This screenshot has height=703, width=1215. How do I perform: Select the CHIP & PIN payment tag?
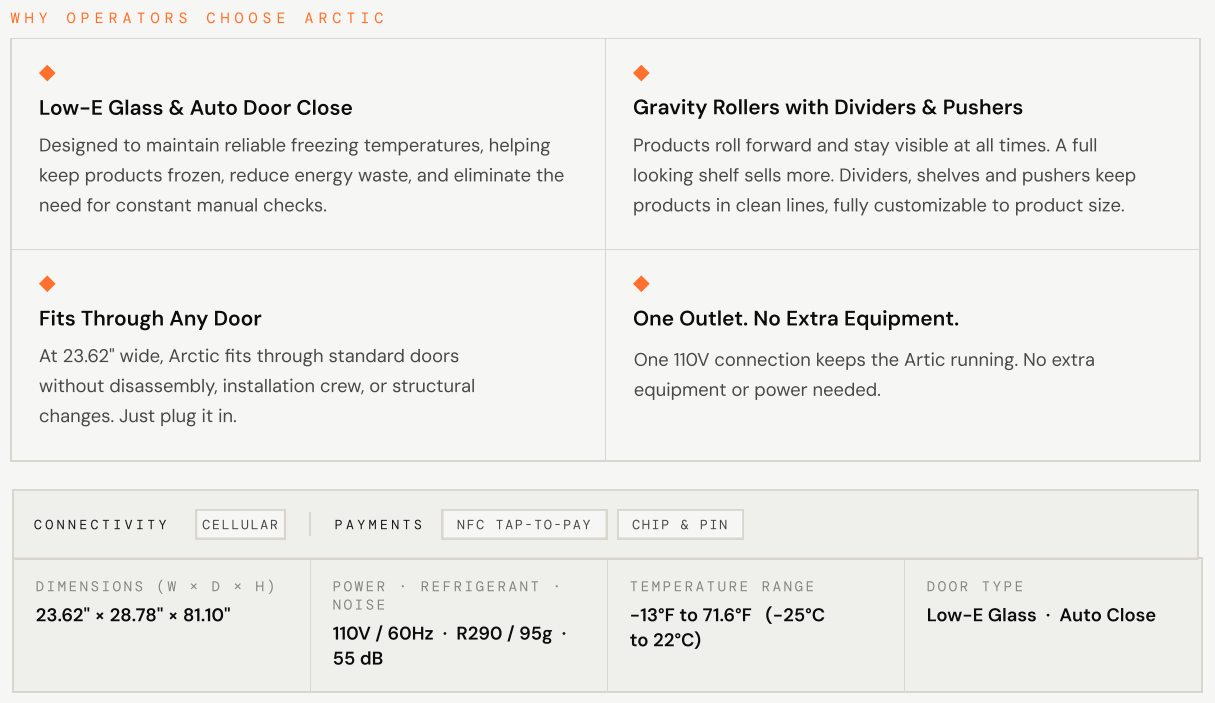click(x=680, y=525)
